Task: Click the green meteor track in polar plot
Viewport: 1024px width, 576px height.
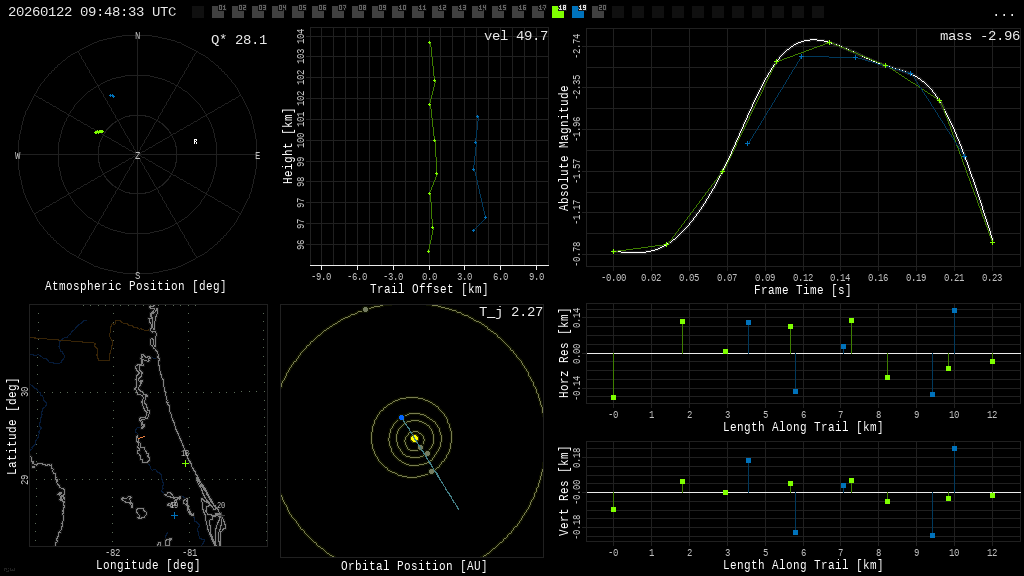Action: click(x=99, y=131)
